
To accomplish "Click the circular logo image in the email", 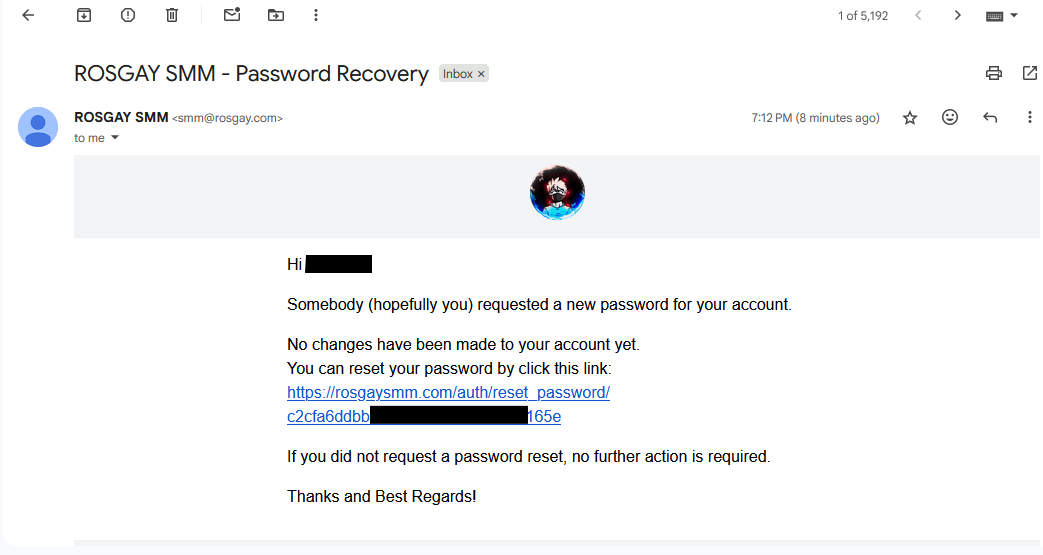I will 557,193.
